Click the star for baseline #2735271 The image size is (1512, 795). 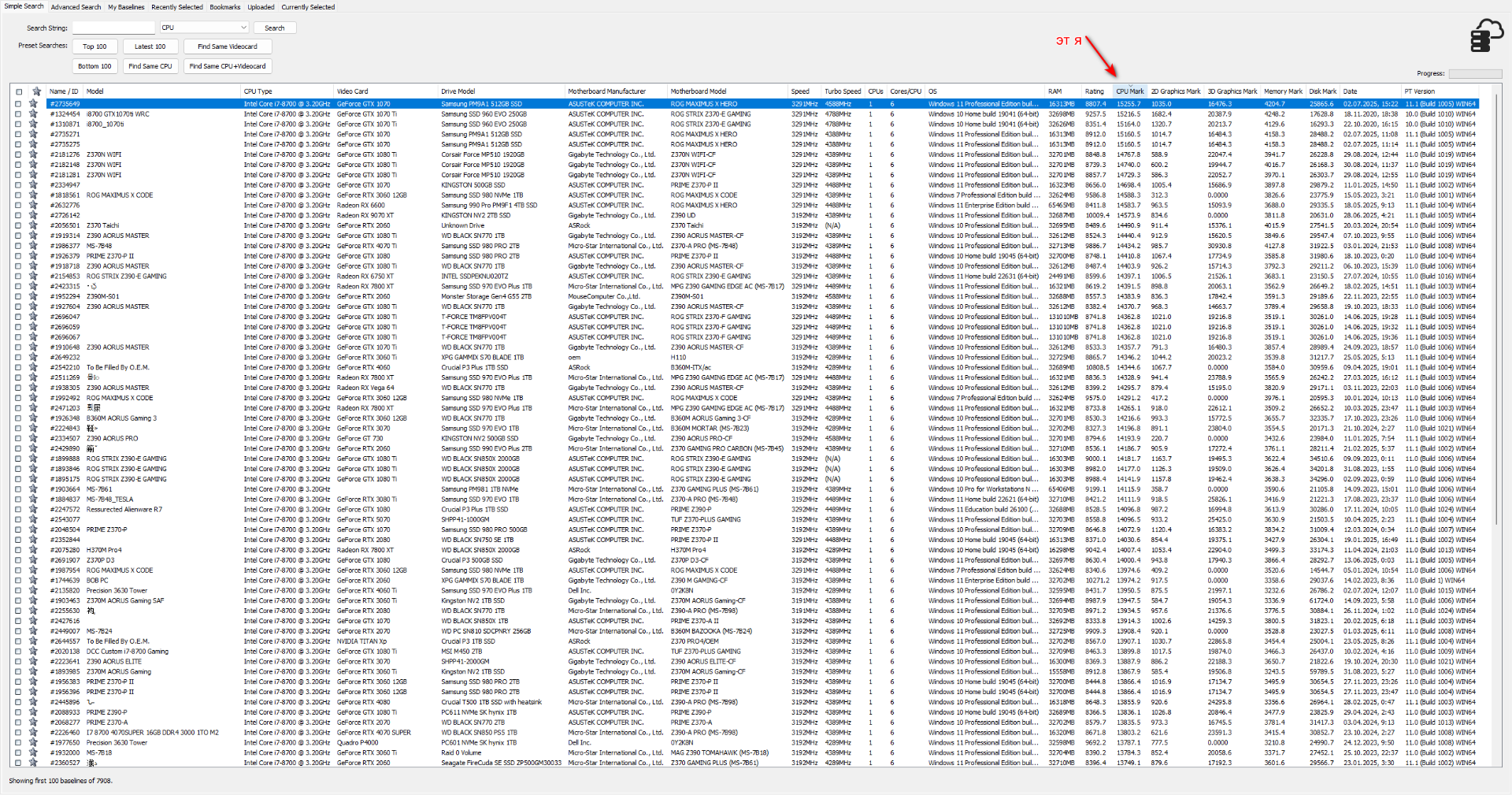tap(34, 134)
